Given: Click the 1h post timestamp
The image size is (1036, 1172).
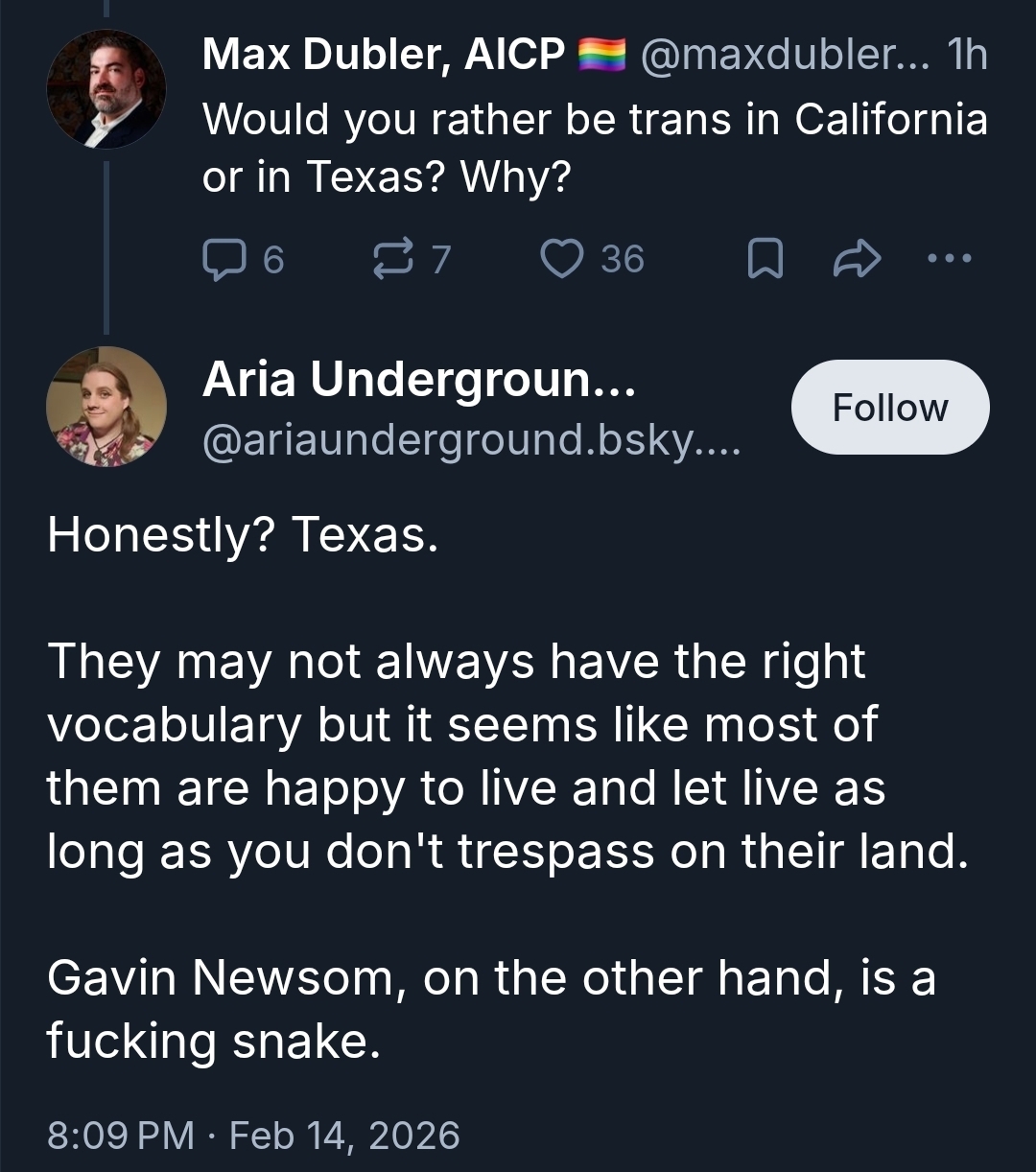Looking at the screenshot, I should coord(965,56).
